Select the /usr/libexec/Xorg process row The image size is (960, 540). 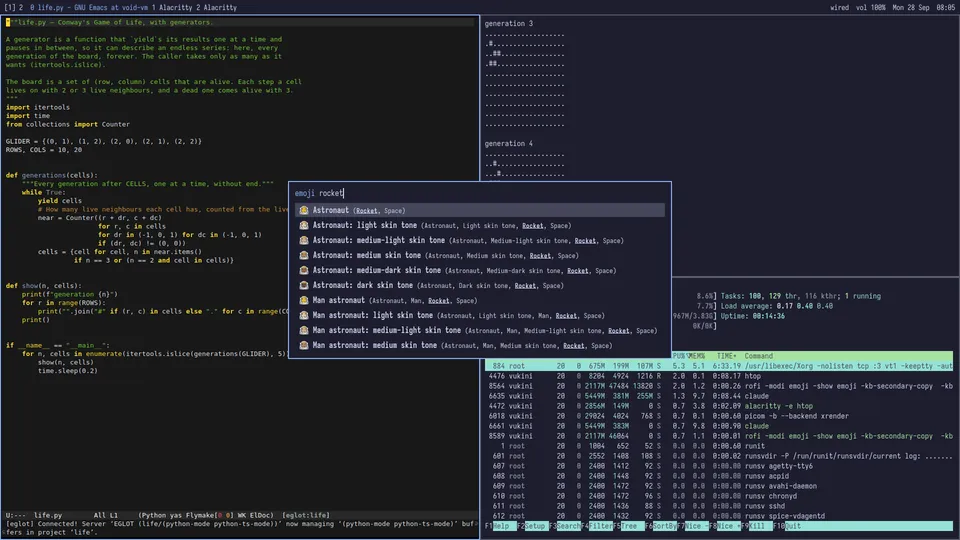(x=719, y=366)
